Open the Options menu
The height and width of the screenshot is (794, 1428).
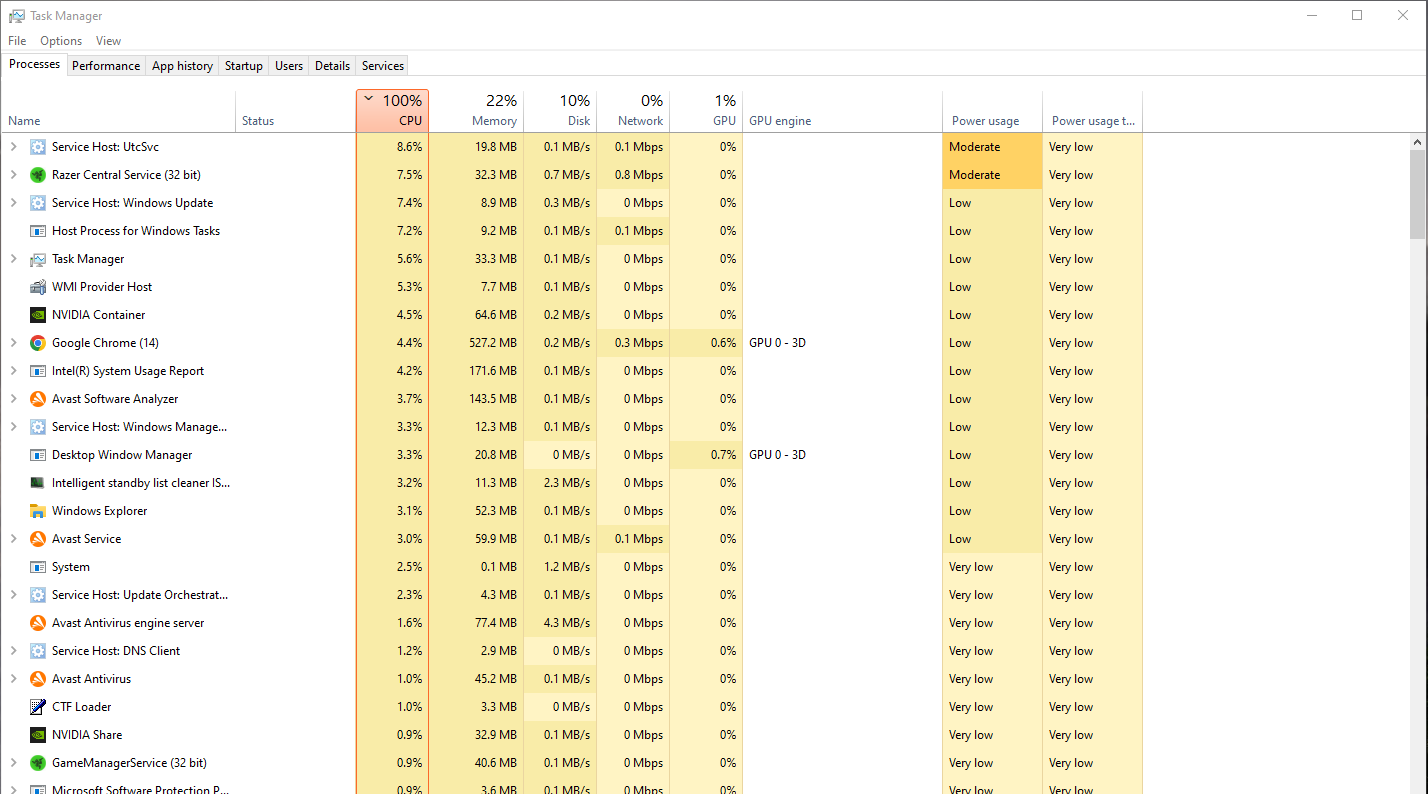coord(61,41)
